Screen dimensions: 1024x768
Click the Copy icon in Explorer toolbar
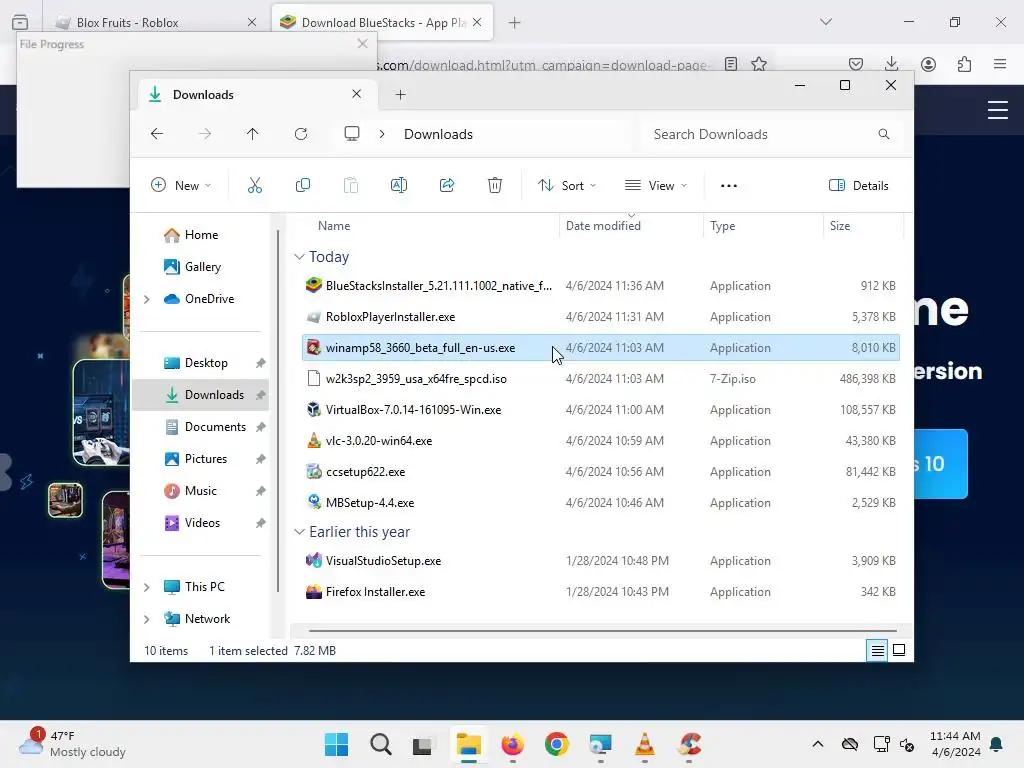(302, 185)
